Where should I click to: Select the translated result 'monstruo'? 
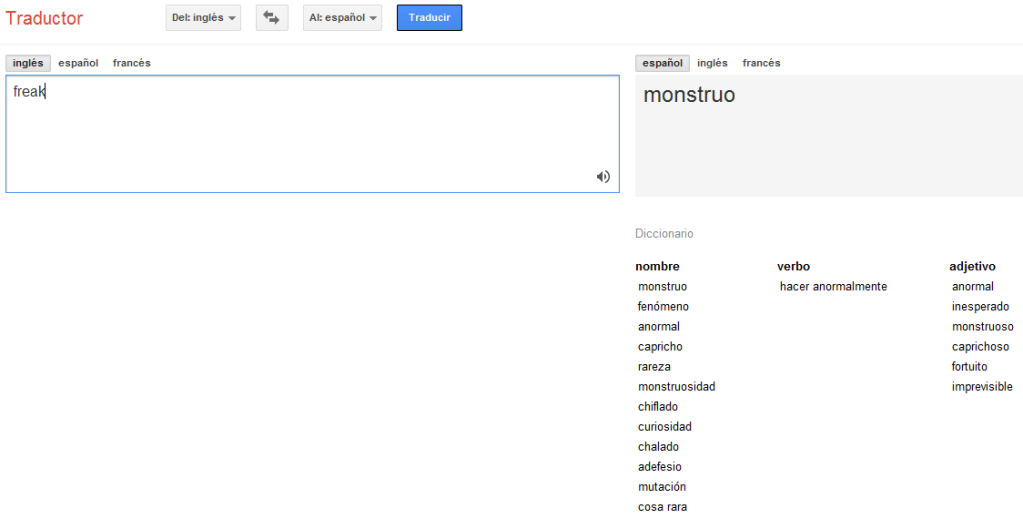pos(689,95)
